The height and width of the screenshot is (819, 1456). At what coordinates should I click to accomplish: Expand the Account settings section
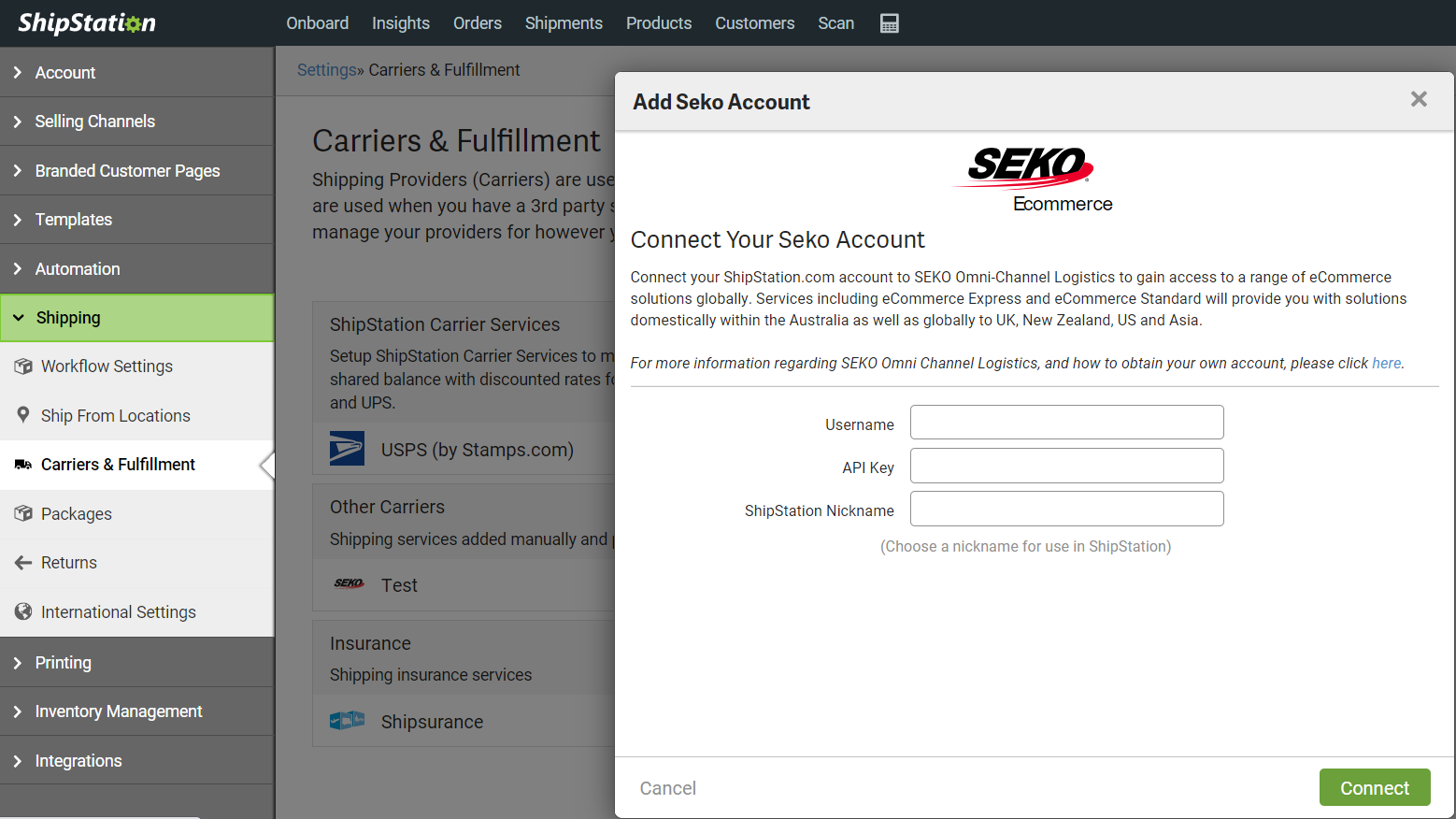coord(137,73)
